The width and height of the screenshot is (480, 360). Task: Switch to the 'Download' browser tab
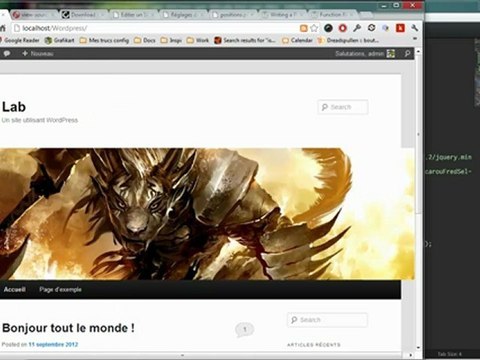point(83,15)
